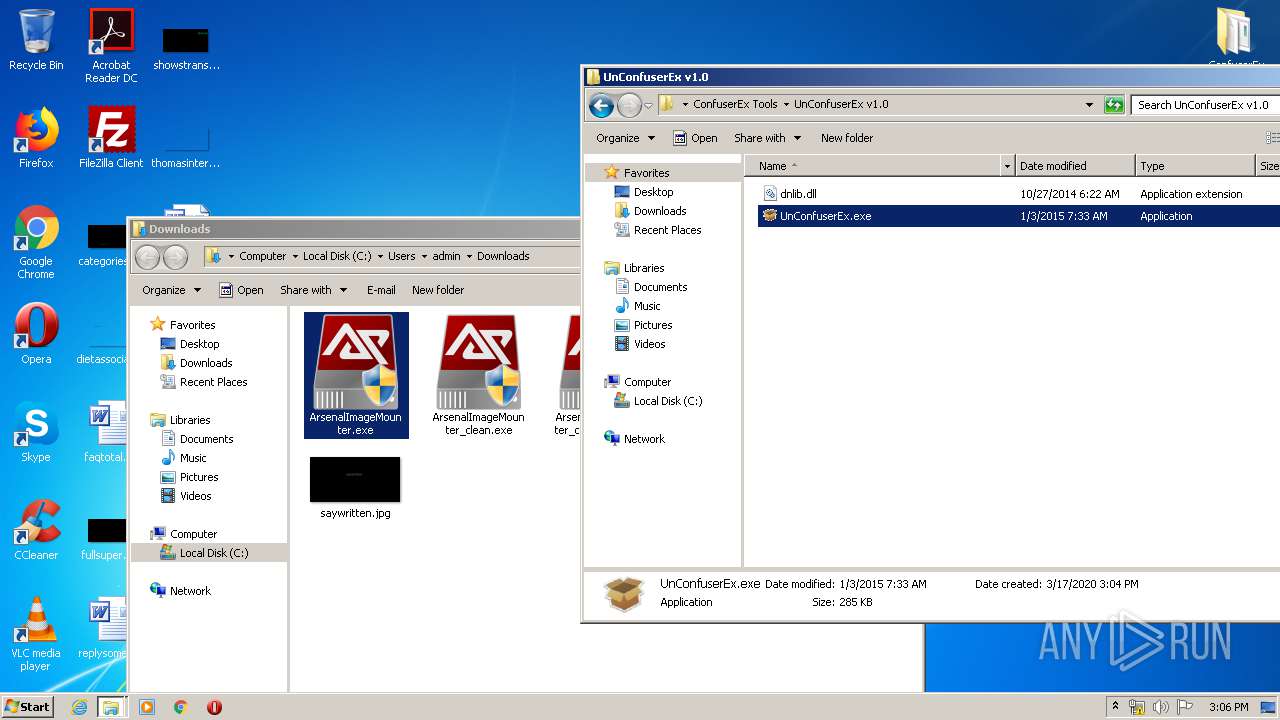Click admin breadcrumb in Downloads address bar
1280x720 pixels.
click(x=446, y=256)
